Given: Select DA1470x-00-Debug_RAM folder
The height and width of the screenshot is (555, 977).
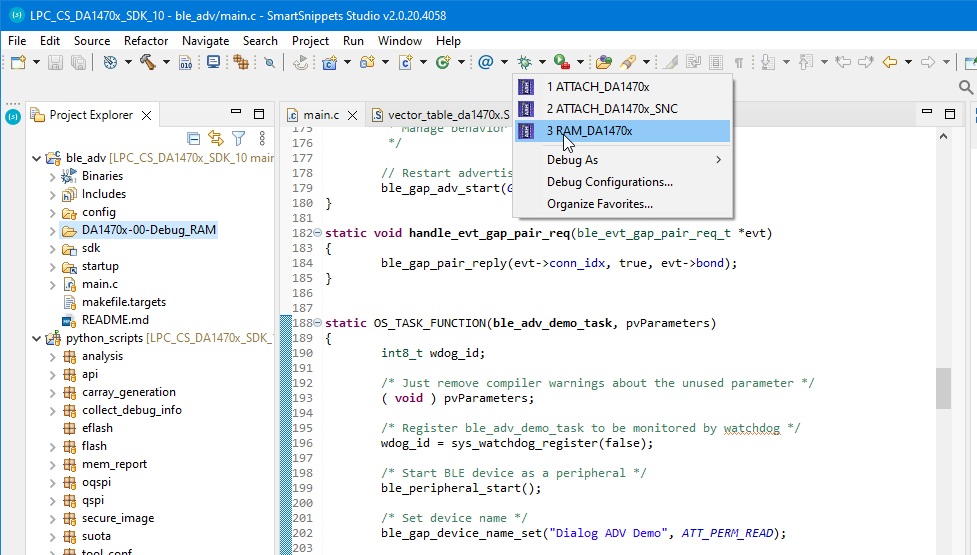Looking at the screenshot, I should 149,230.
